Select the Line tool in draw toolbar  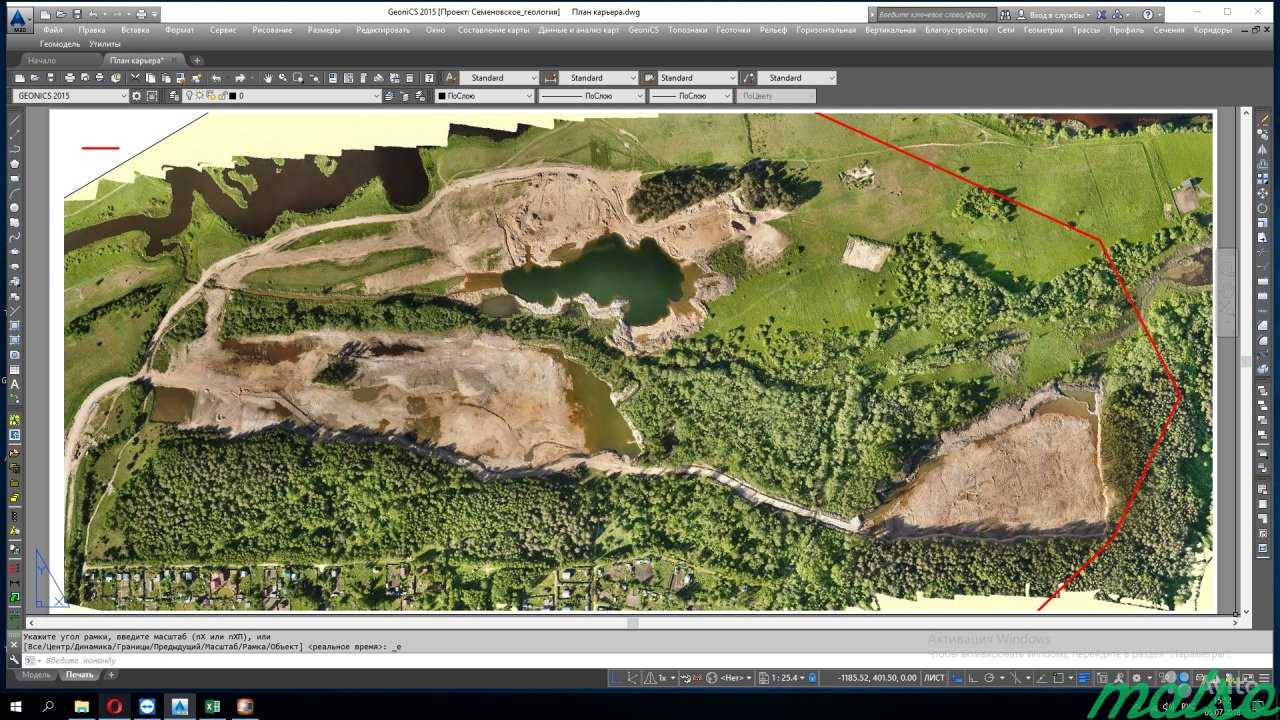click(x=15, y=119)
